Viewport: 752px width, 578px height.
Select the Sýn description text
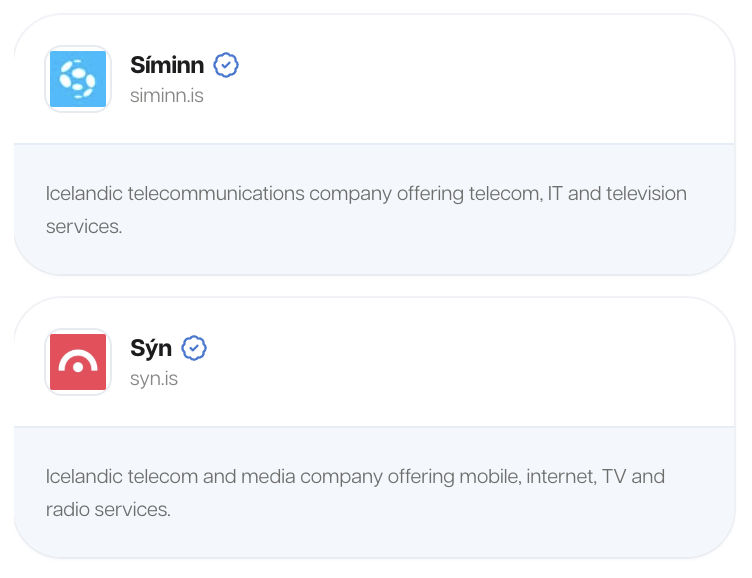tap(355, 493)
